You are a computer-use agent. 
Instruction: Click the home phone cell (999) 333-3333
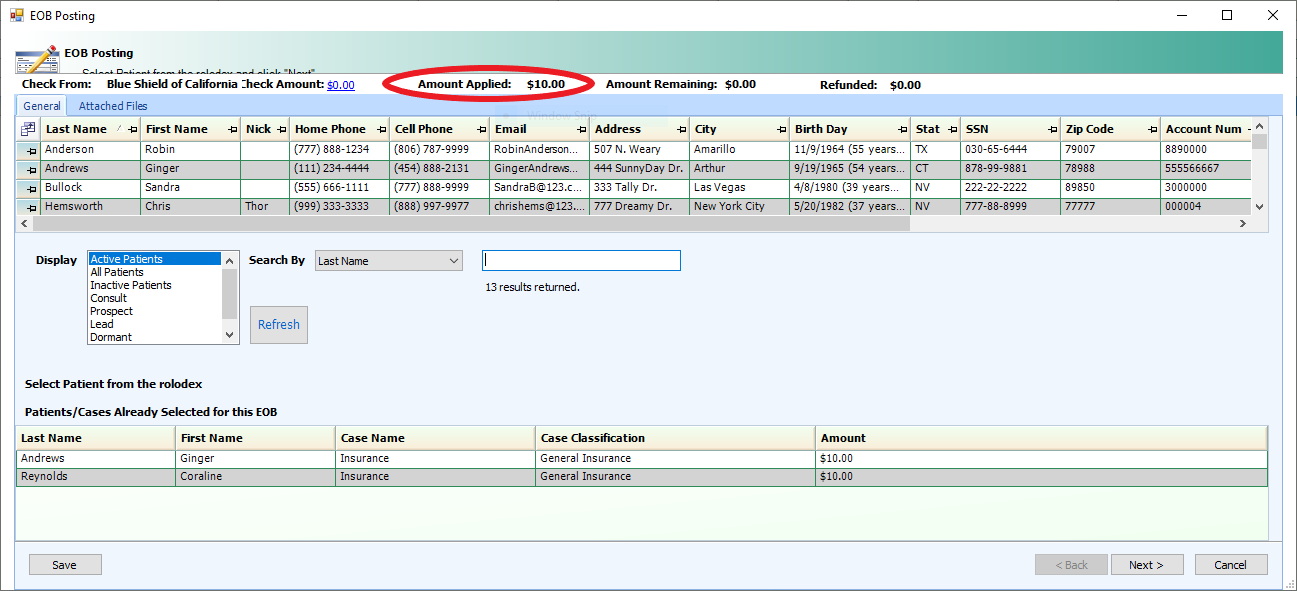point(340,207)
